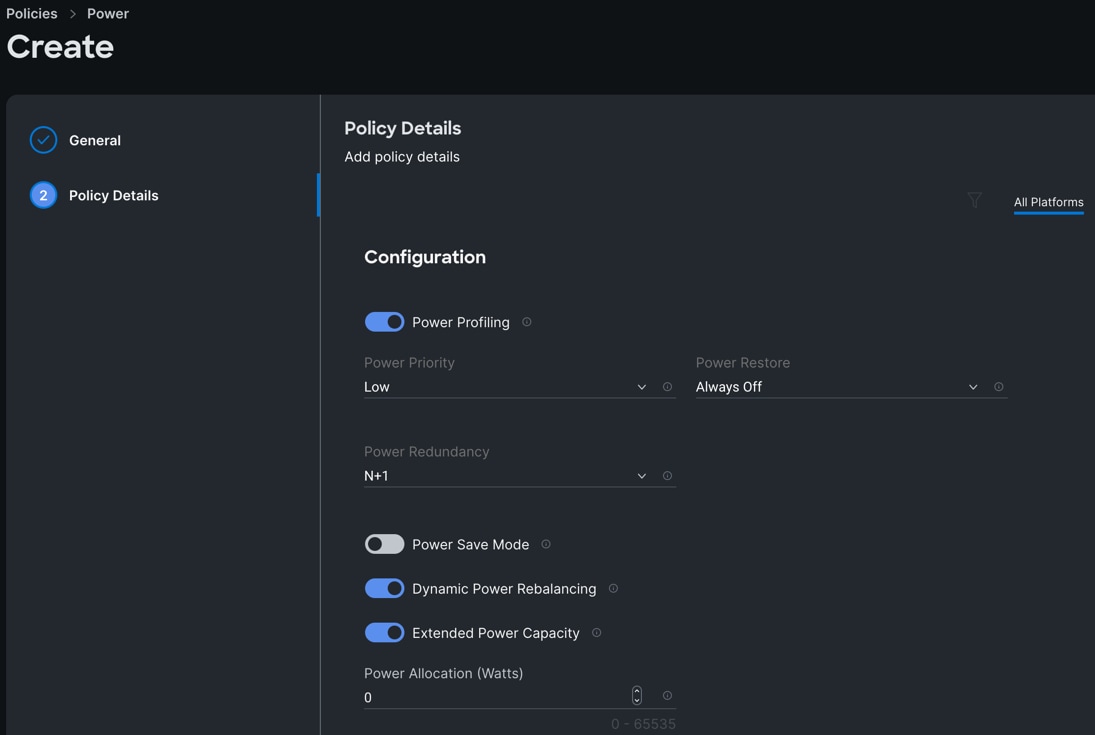
Task: Click the info icon beside Power Save Mode
Action: pyautogui.click(x=546, y=544)
